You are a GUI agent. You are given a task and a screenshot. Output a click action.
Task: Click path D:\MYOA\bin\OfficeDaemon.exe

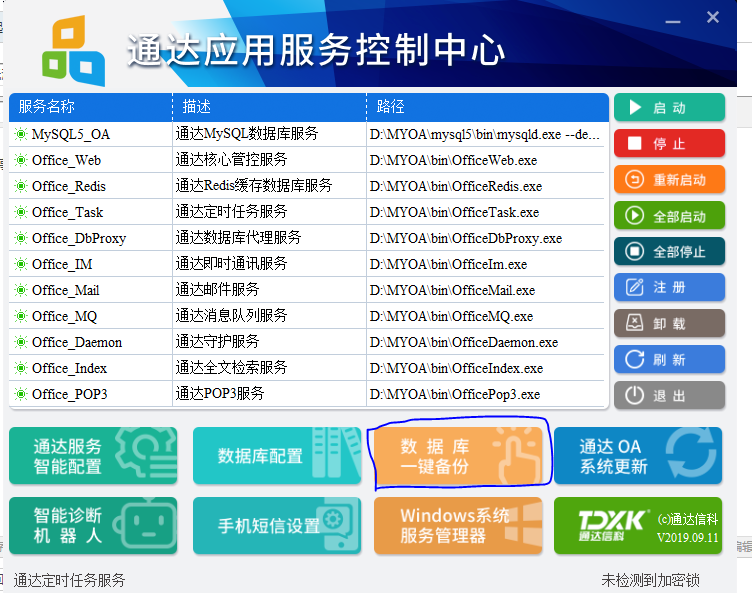[x=464, y=342]
